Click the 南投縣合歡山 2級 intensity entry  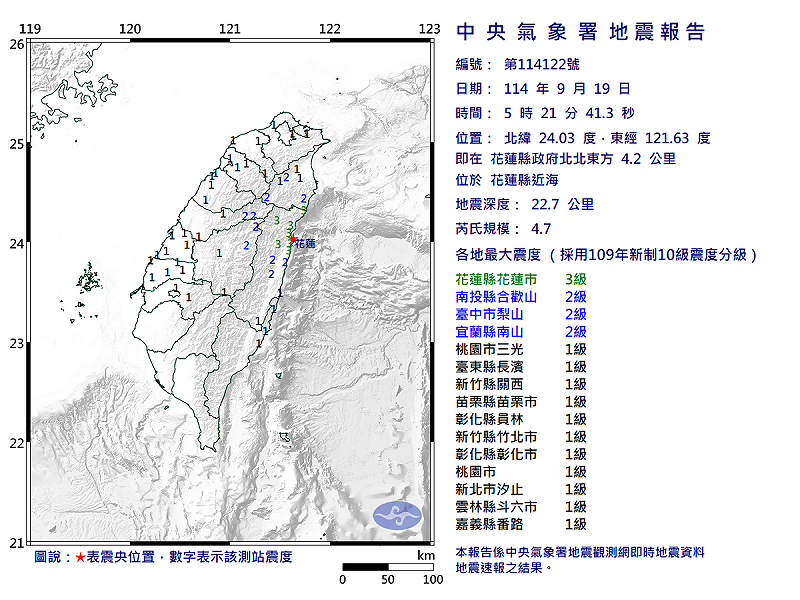(520, 297)
